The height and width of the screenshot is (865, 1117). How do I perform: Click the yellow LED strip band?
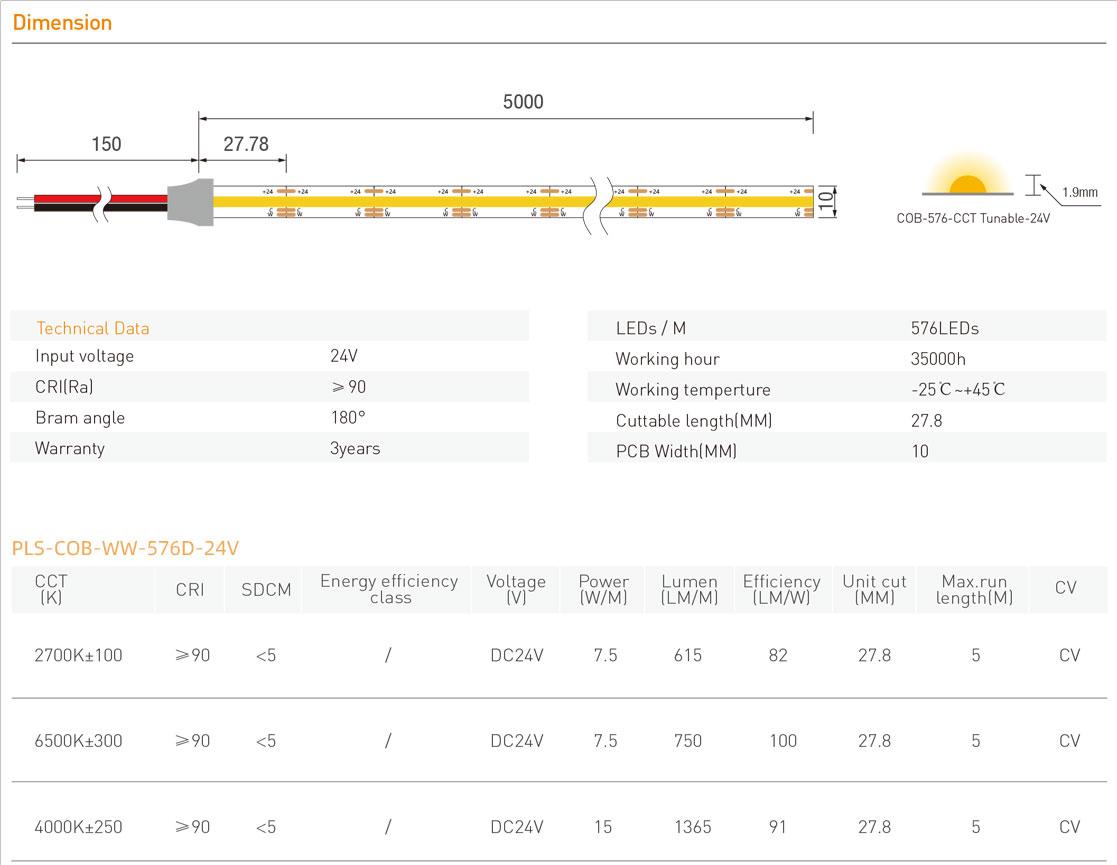click(x=400, y=201)
